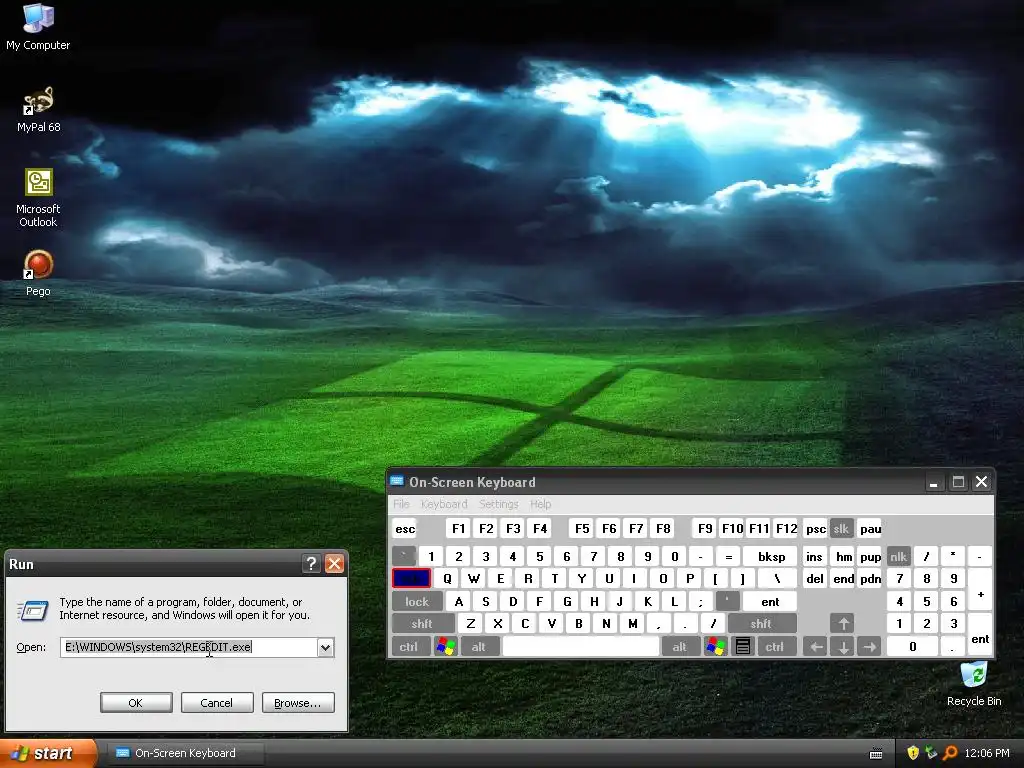Viewport: 1024px width, 768px height.
Task: Click the pup page up key
Action: 870,556
